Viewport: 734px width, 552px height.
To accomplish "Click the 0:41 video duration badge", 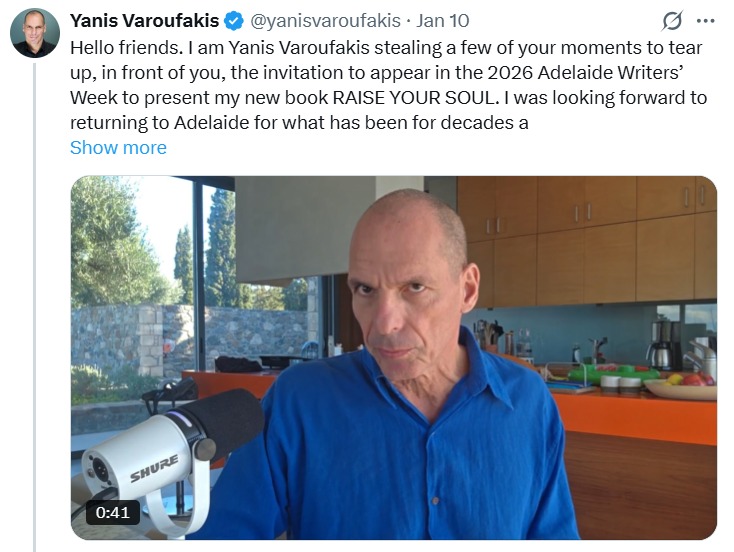I will click(112, 512).
